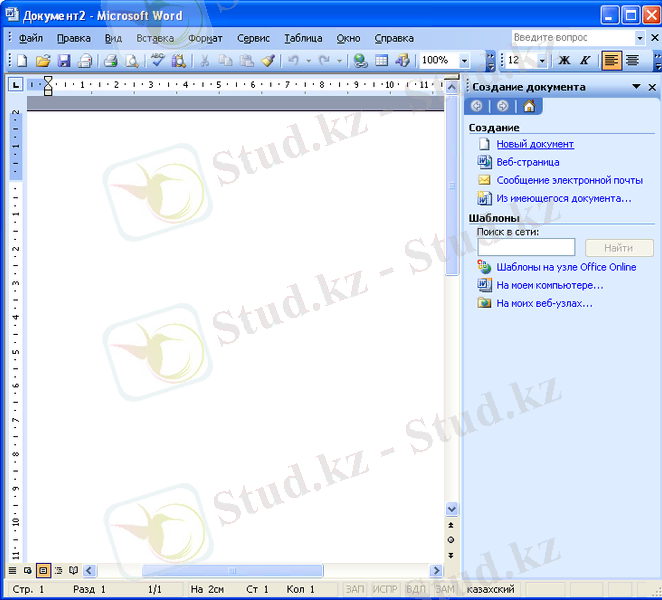Open the Help question box dropdown arrow
This screenshot has width=662, height=600.
[640, 38]
